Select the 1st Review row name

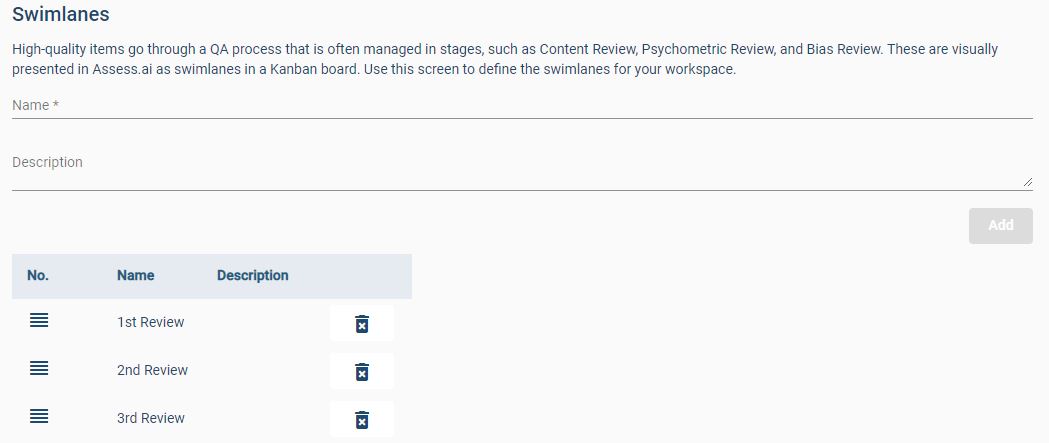[x=151, y=322]
